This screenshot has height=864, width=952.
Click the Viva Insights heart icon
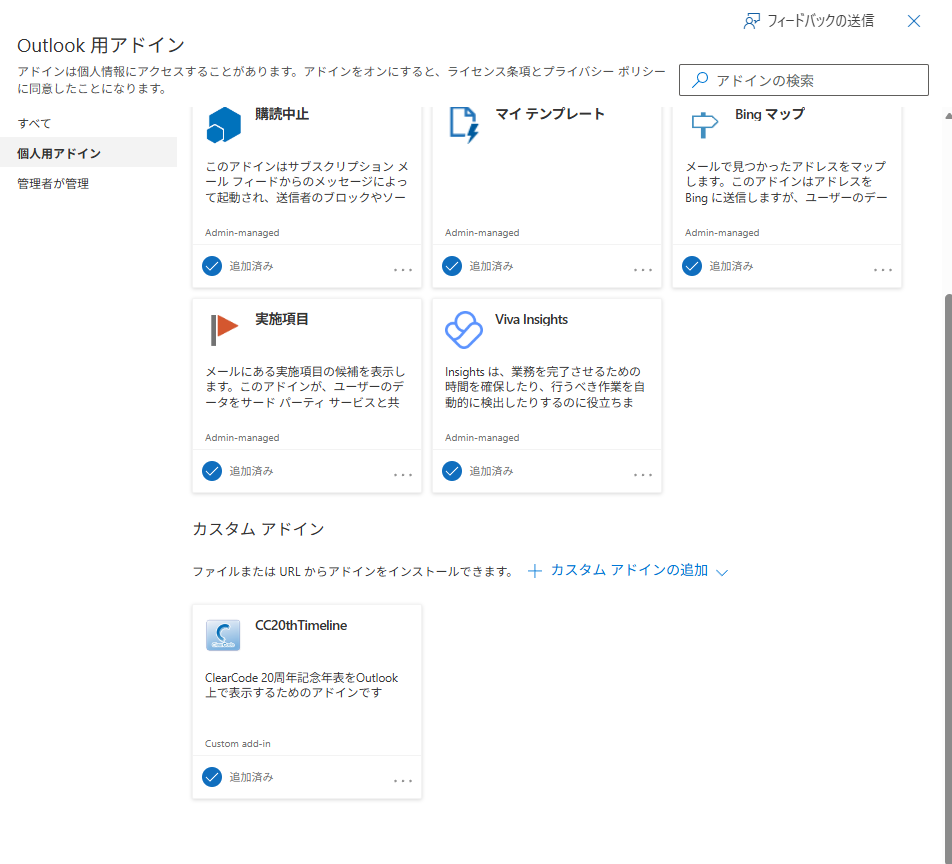coord(464,330)
